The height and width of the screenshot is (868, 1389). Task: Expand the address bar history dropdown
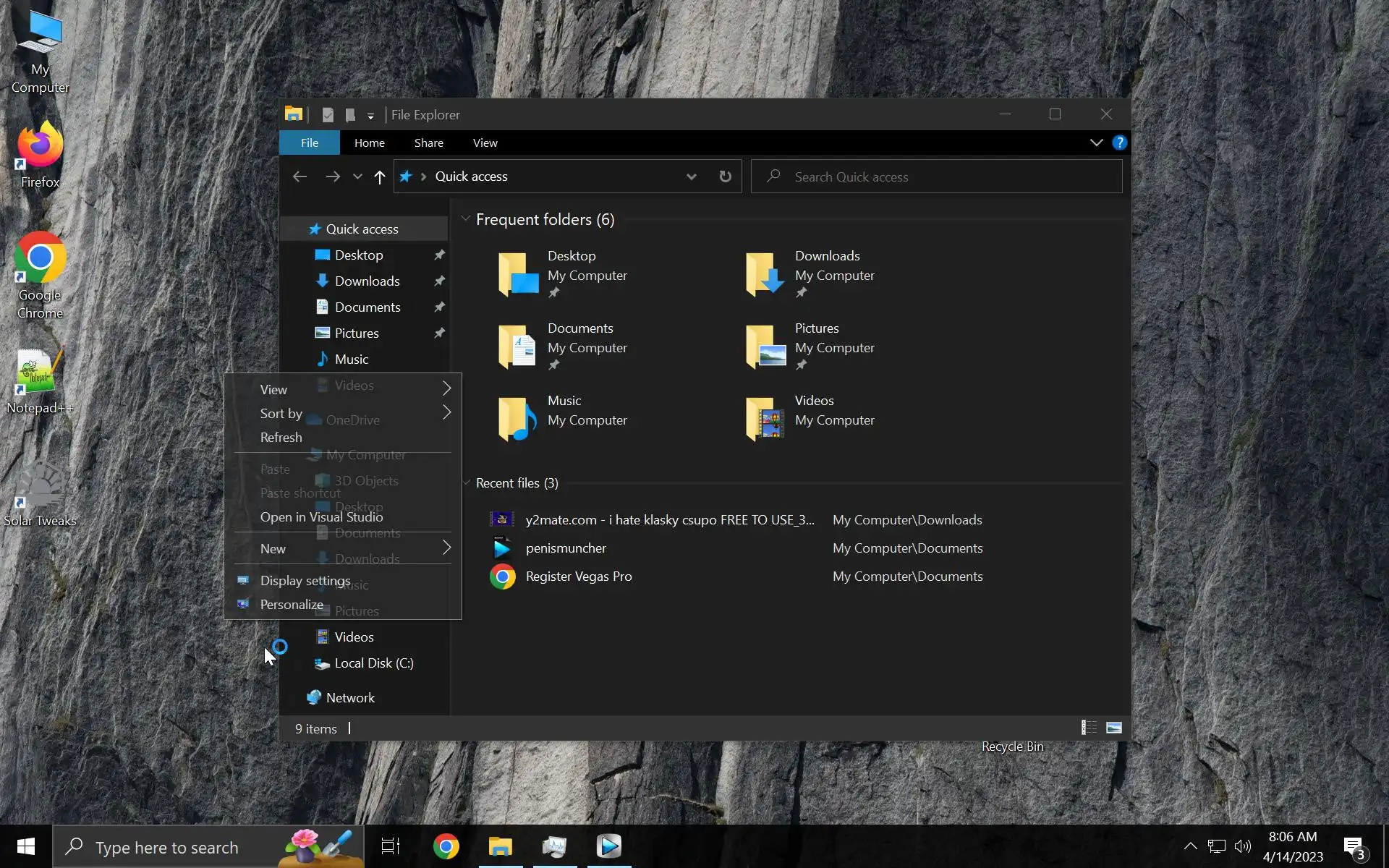pos(691,176)
